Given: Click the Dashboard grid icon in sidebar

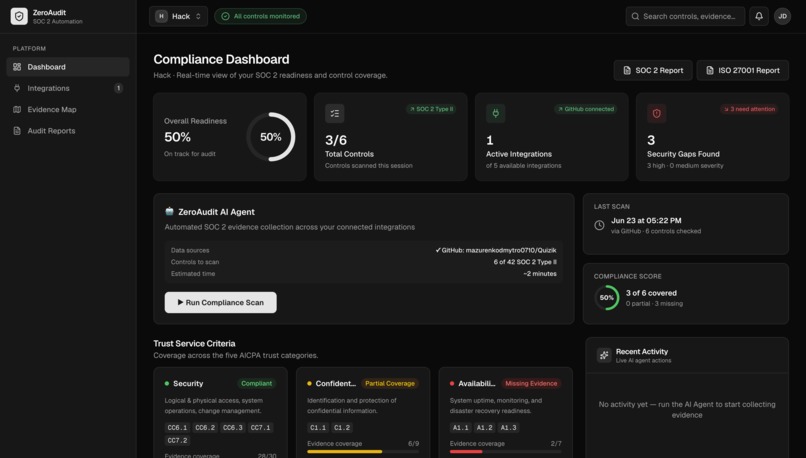Looking at the screenshot, I should click(17, 67).
